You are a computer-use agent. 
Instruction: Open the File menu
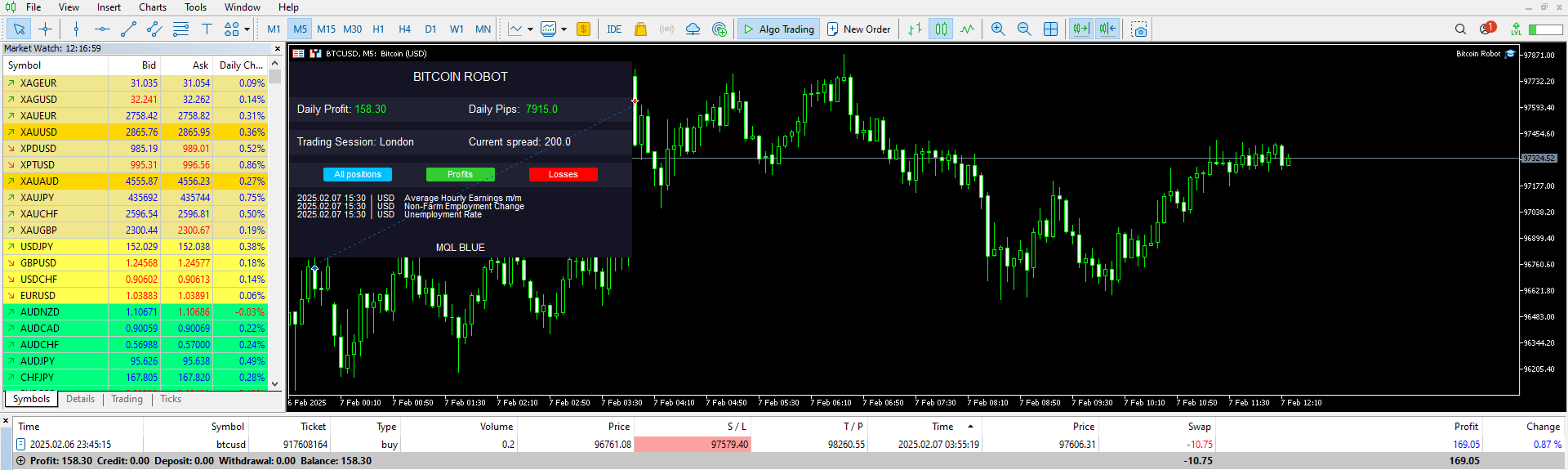tap(33, 7)
